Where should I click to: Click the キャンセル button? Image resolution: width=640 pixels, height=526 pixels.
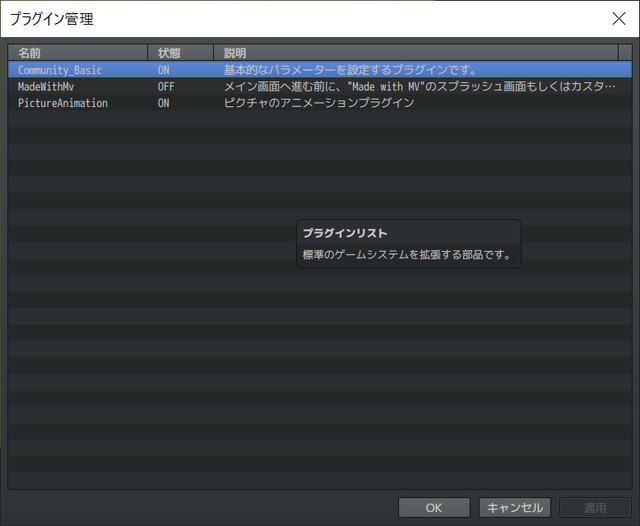(x=515, y=508)
